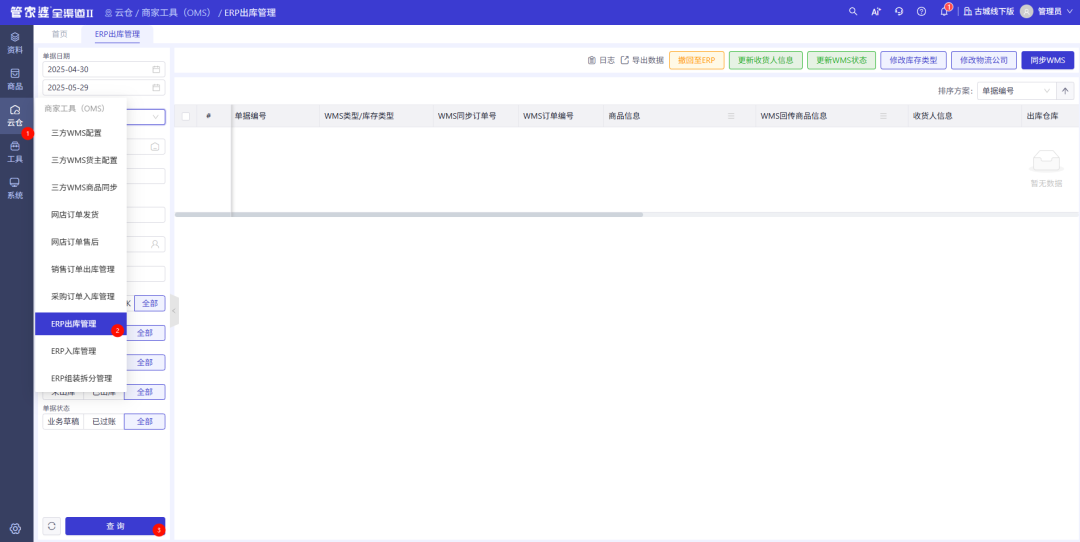Screen dimensions: 1080x542
Task: Click the horizontal scrollbar under the table
Action: [x=410, y=214]
